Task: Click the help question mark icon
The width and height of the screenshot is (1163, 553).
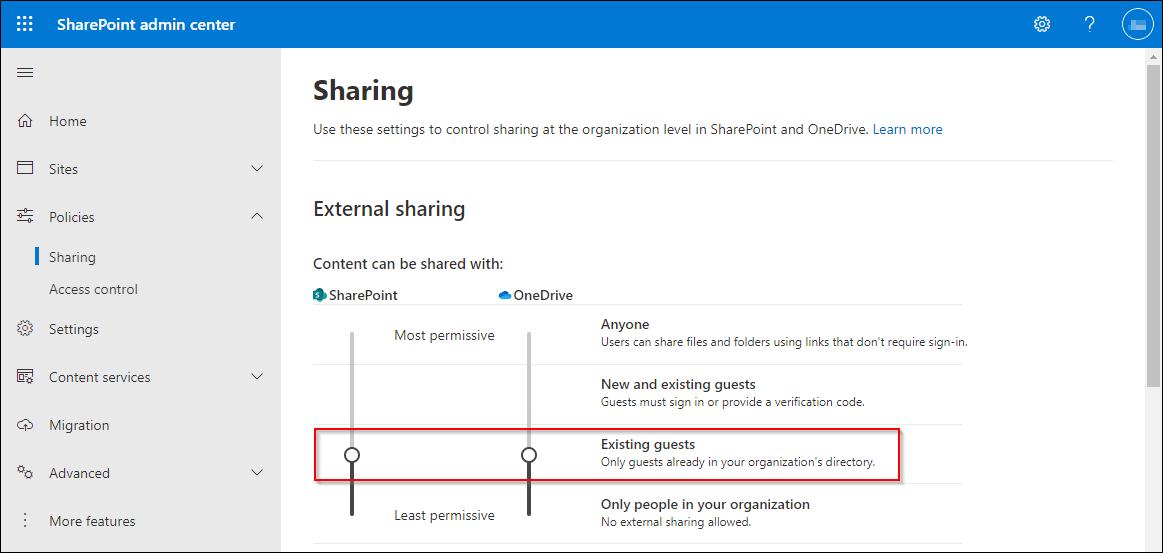Action: (1090, 24)
